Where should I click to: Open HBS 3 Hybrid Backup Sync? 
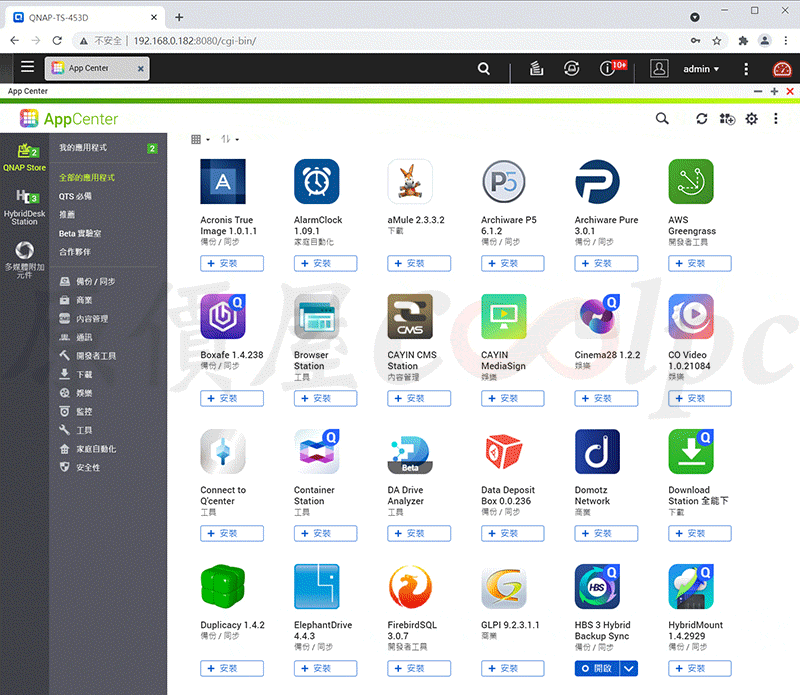click(x=597, y=668)
